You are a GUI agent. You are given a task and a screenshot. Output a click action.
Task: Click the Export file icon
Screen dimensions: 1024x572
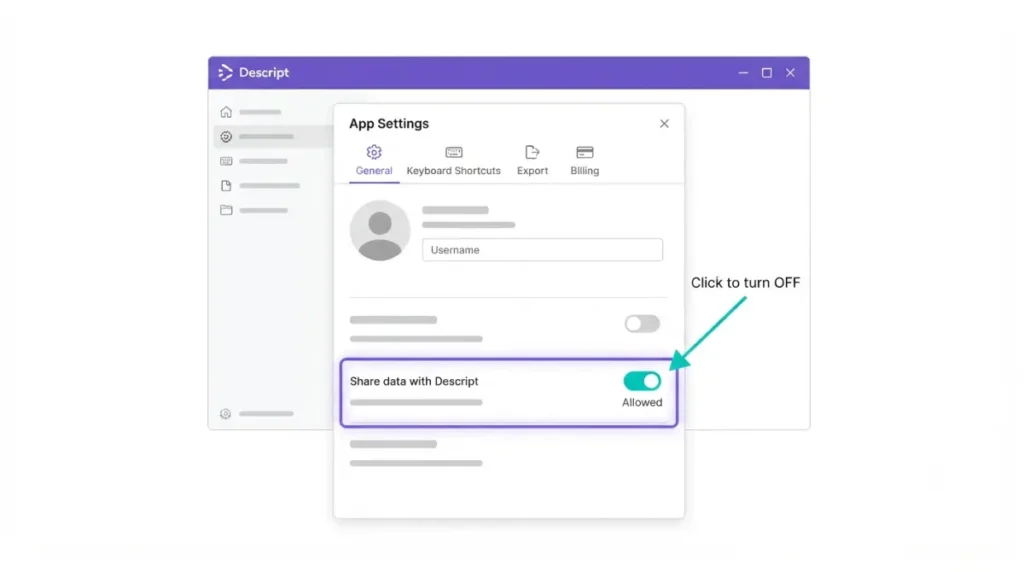click(x=532, y=152)
